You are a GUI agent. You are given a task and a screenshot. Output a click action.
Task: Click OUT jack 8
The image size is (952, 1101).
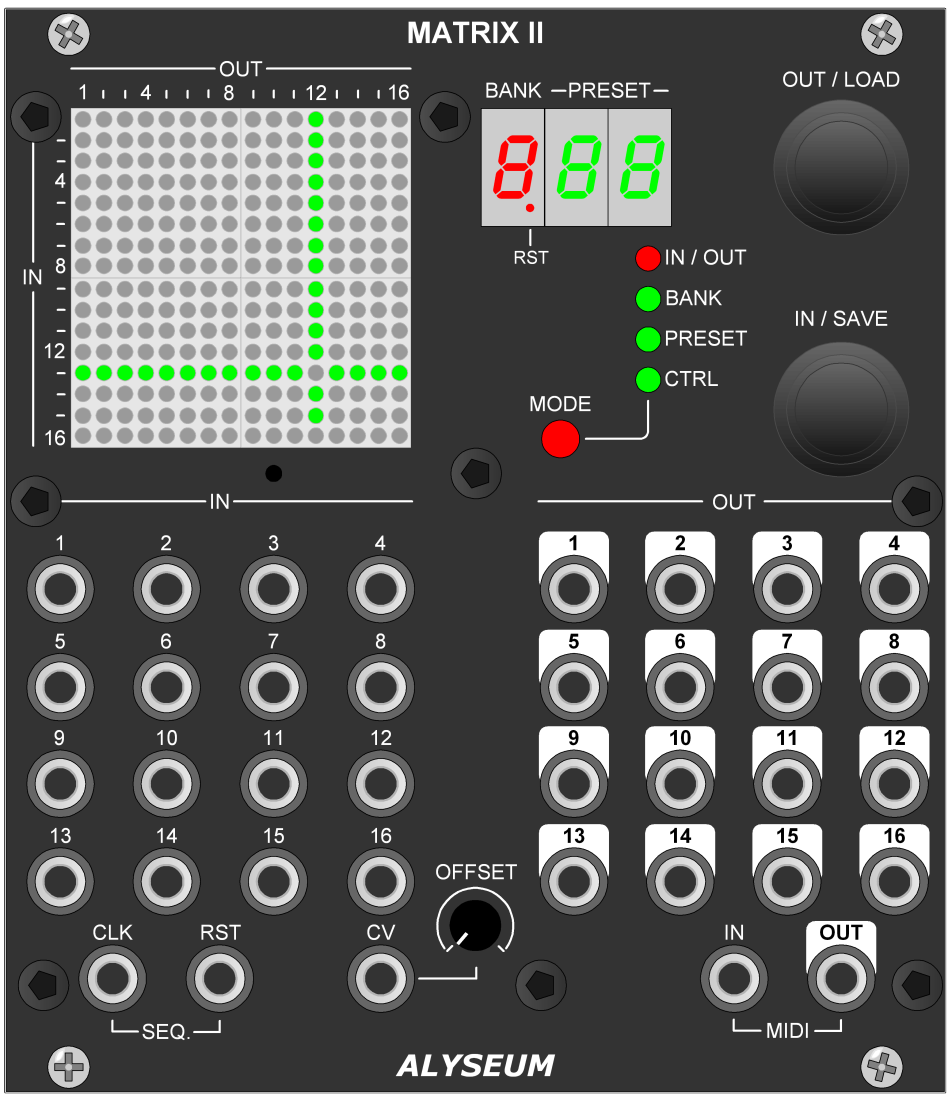pos(894,687)
